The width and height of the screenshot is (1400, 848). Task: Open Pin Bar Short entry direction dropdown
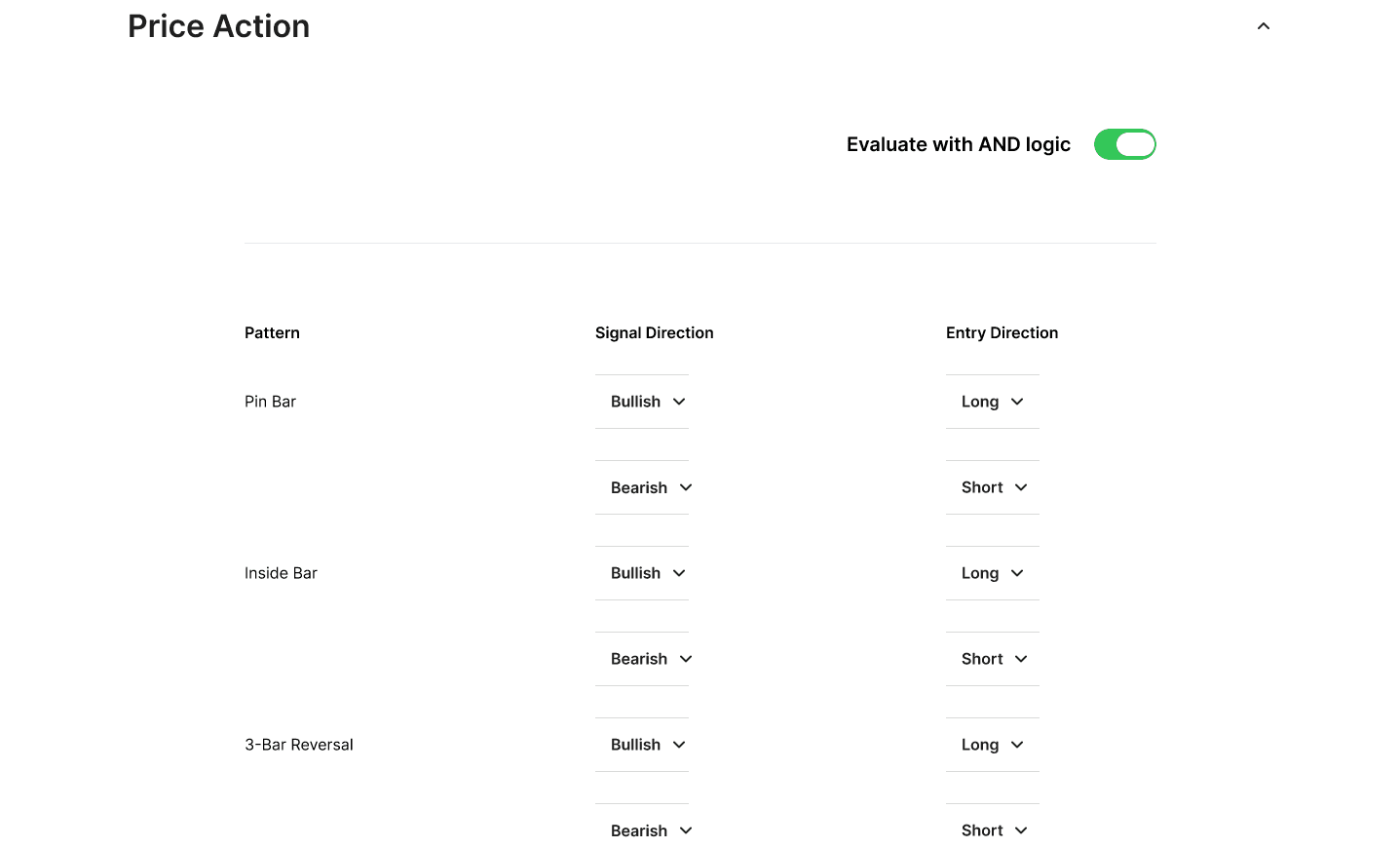[x=994, y=487]
